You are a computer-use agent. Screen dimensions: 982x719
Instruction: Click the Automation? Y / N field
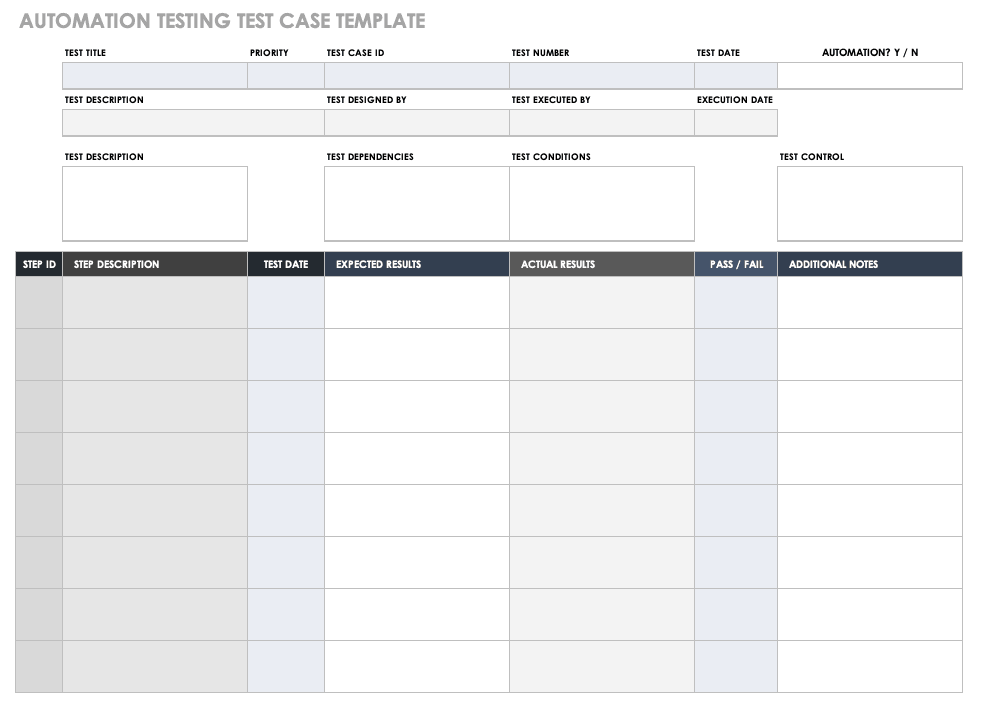coord(870,76)
